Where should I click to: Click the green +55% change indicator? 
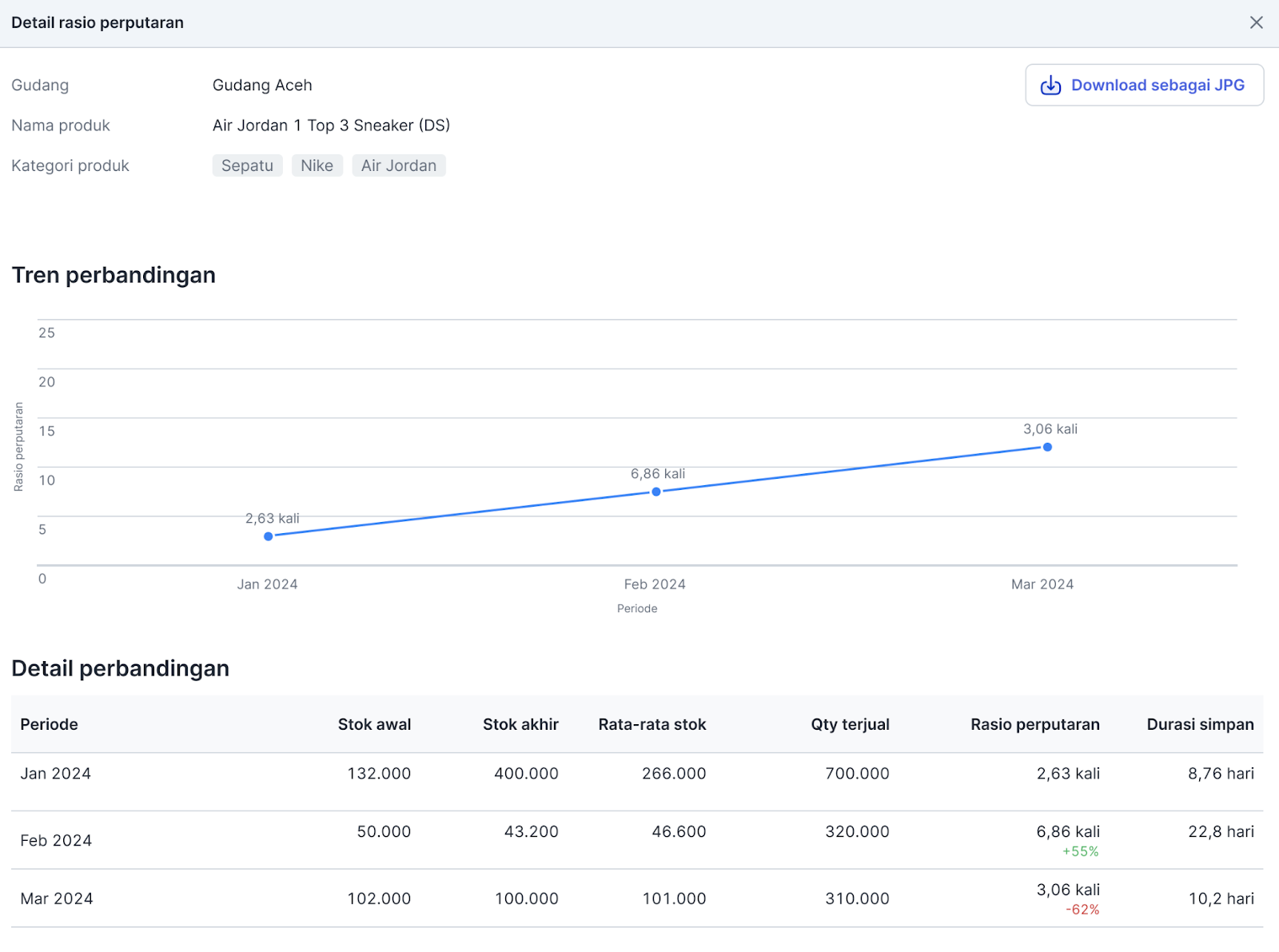coord(1080,852)
